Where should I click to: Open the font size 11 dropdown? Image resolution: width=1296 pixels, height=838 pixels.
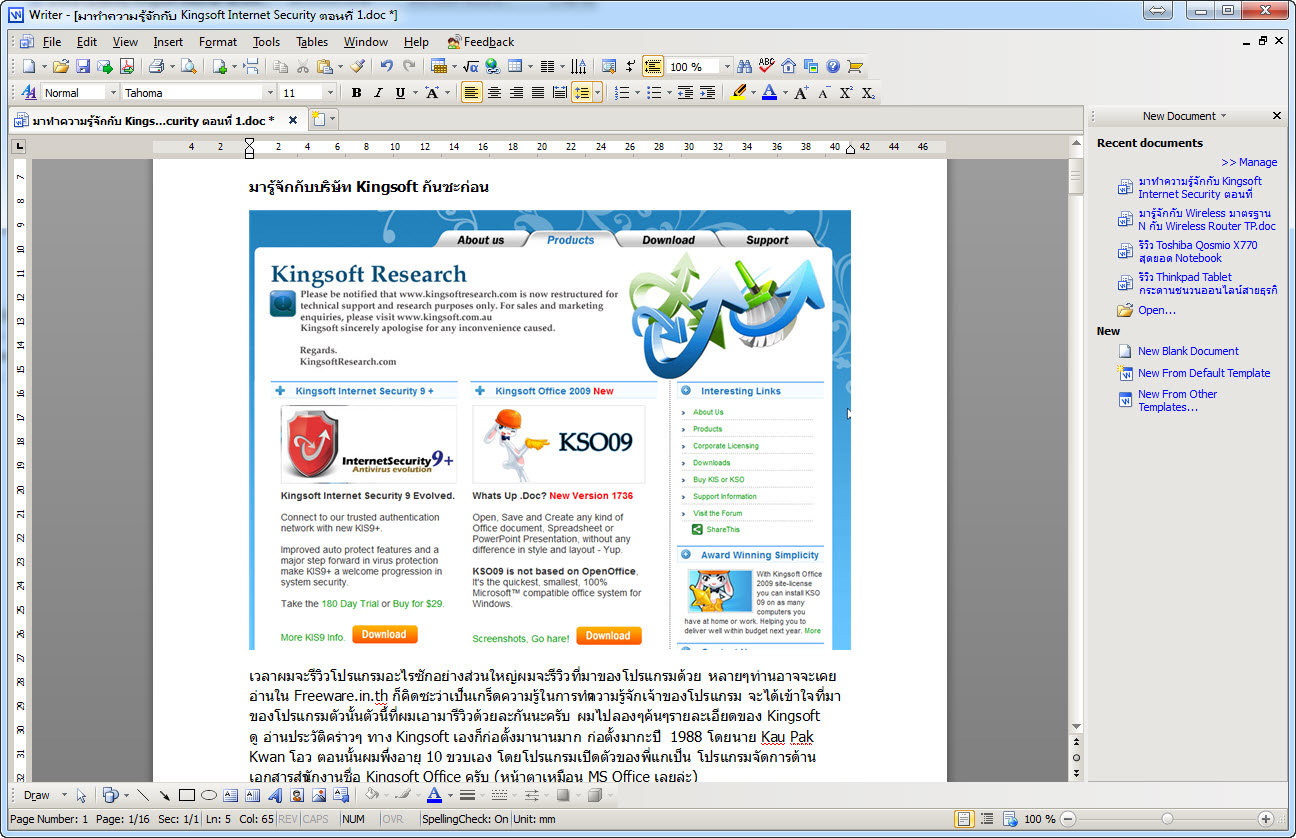332,93
